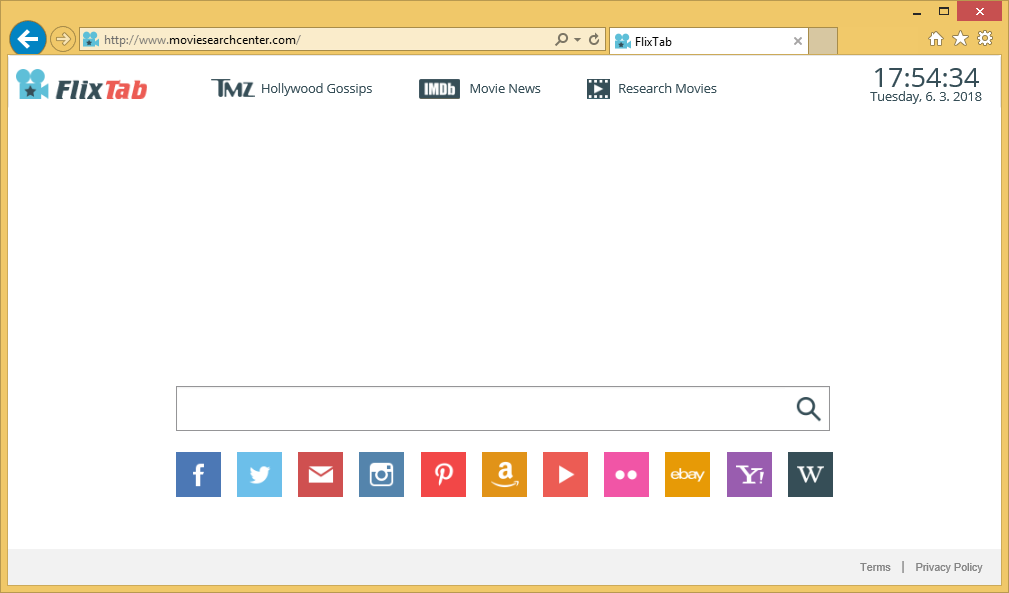Click the date text Tuesday, 6. 3. 2018
This screenshot has width=1009, height=593.
(x=926, y=96)
